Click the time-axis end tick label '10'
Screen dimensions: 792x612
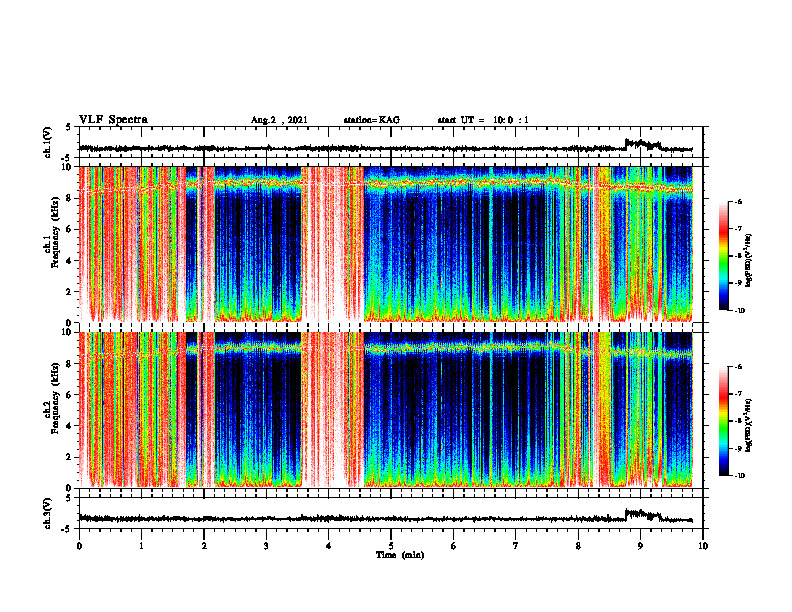(703, 546)
